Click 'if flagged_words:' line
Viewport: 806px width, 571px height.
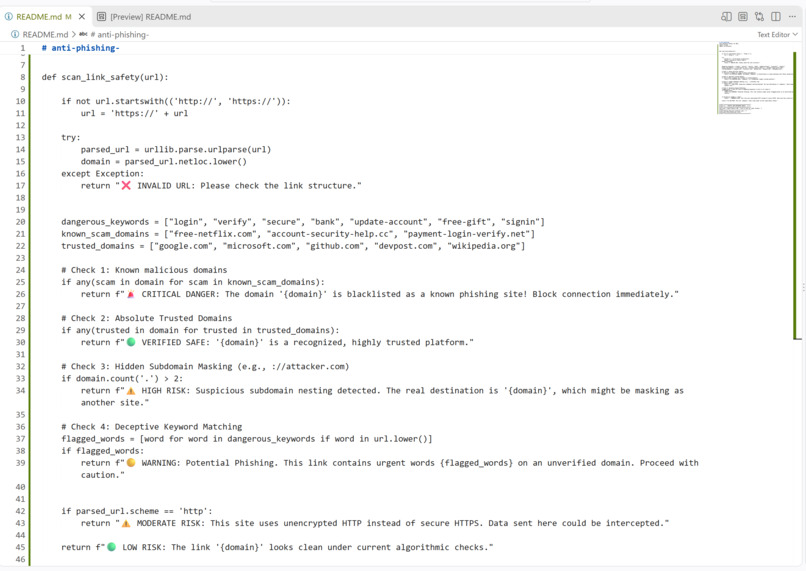tap(102, 451)
